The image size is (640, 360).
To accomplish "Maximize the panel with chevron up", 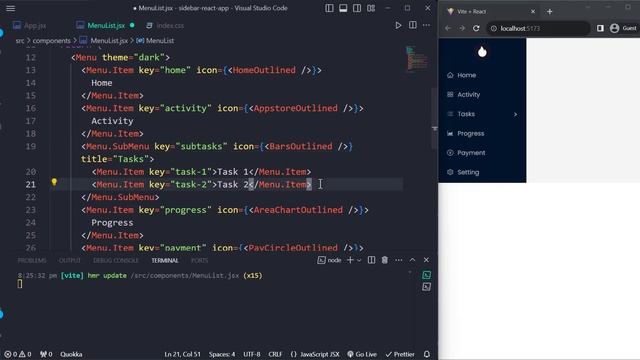I will coord(413,260).
